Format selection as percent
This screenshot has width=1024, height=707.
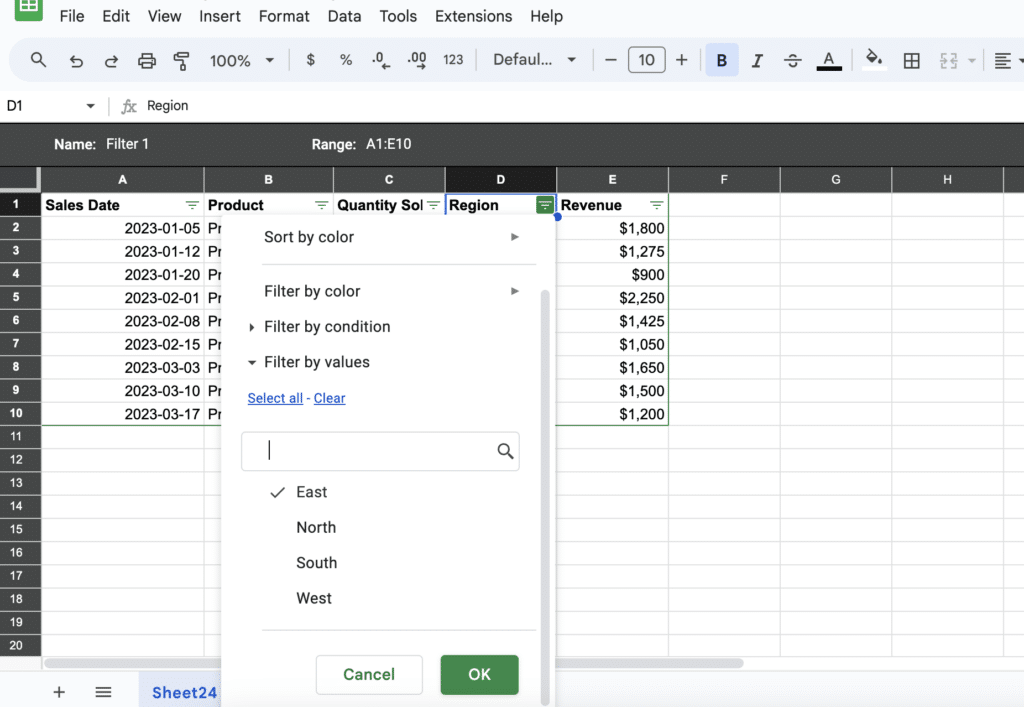pyautogui.click(x=346, y=60)
